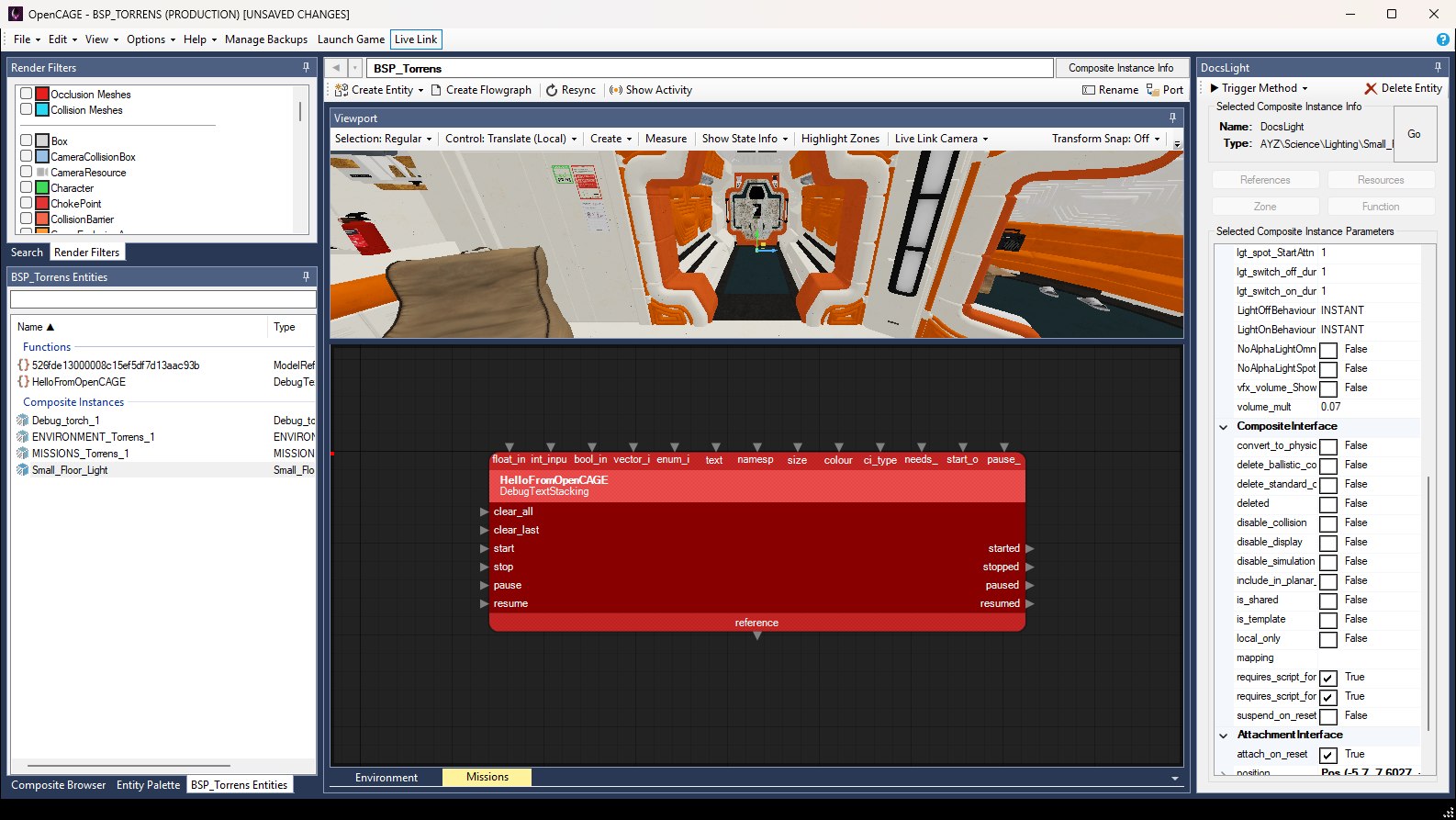Click the entities search input field

coord(163,299)
